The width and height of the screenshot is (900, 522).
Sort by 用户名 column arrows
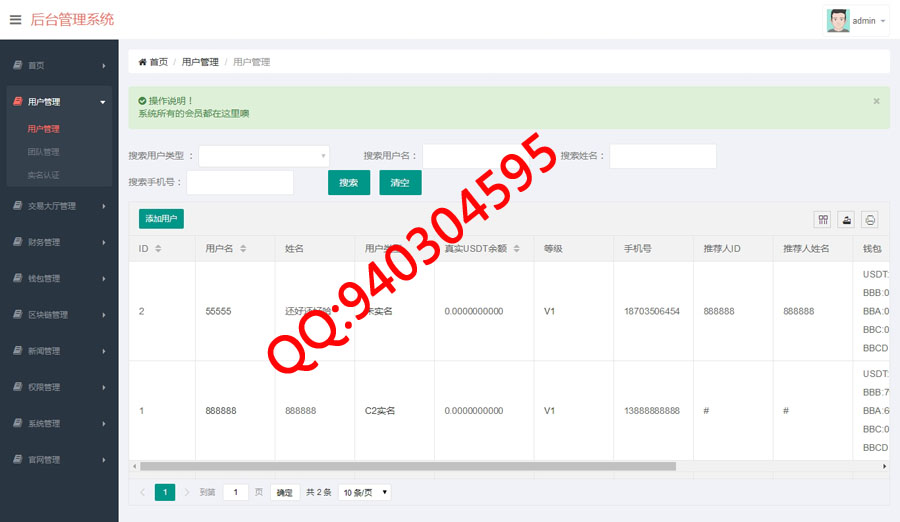point(243,248)
